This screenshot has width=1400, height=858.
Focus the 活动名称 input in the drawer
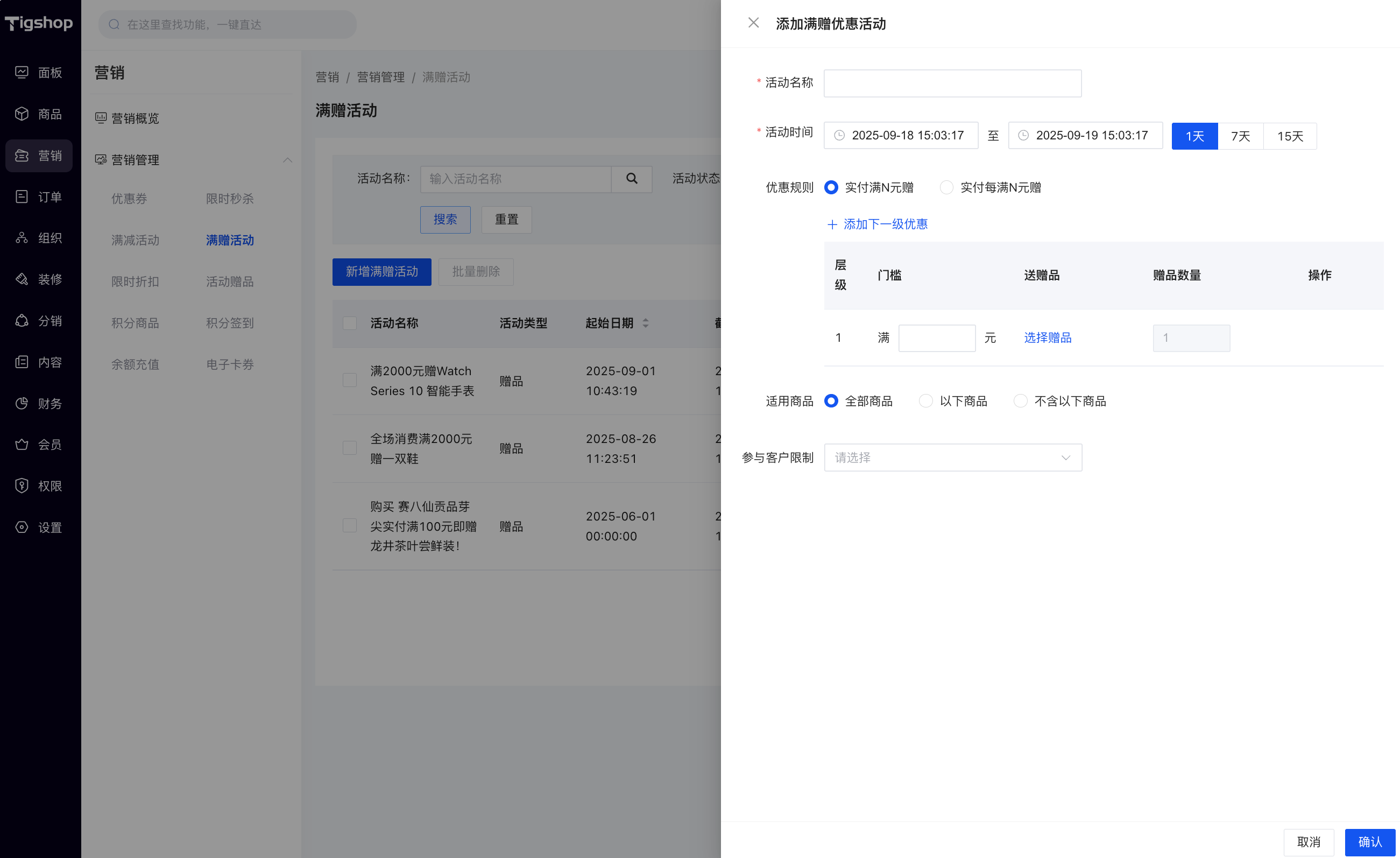click(x=953, y=83)
